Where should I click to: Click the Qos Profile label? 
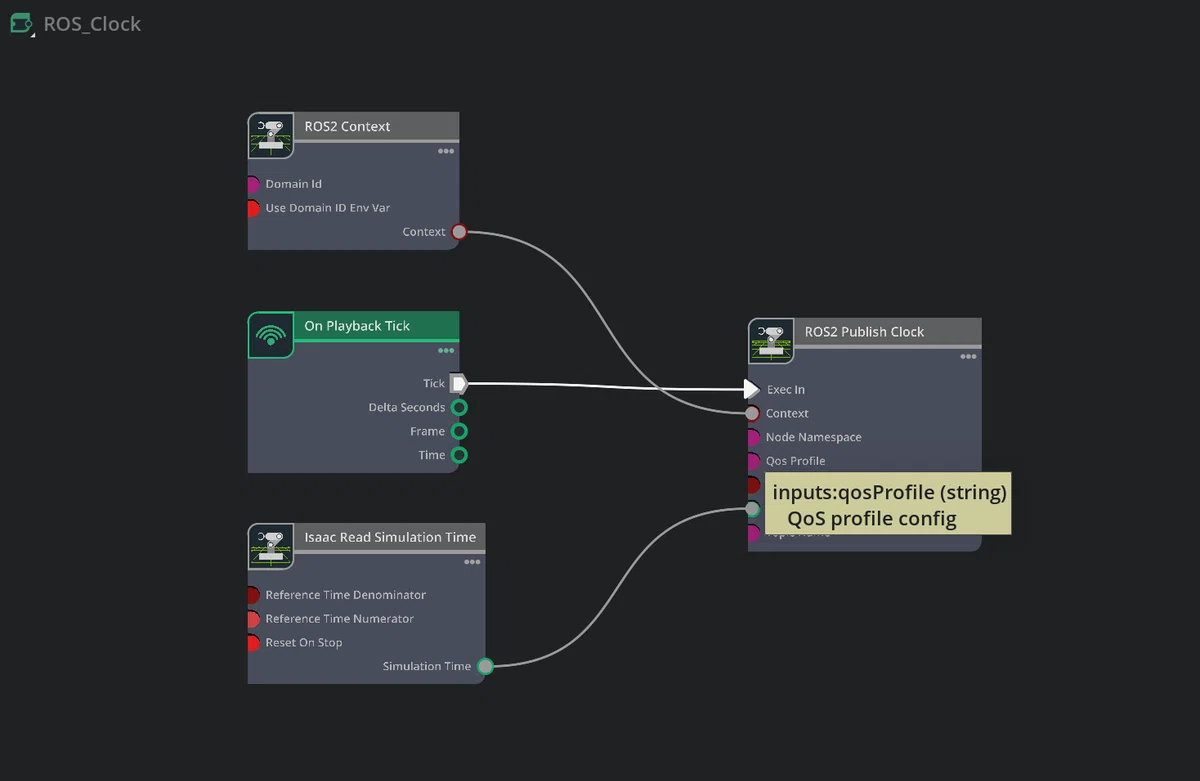(x=796, y=461)
